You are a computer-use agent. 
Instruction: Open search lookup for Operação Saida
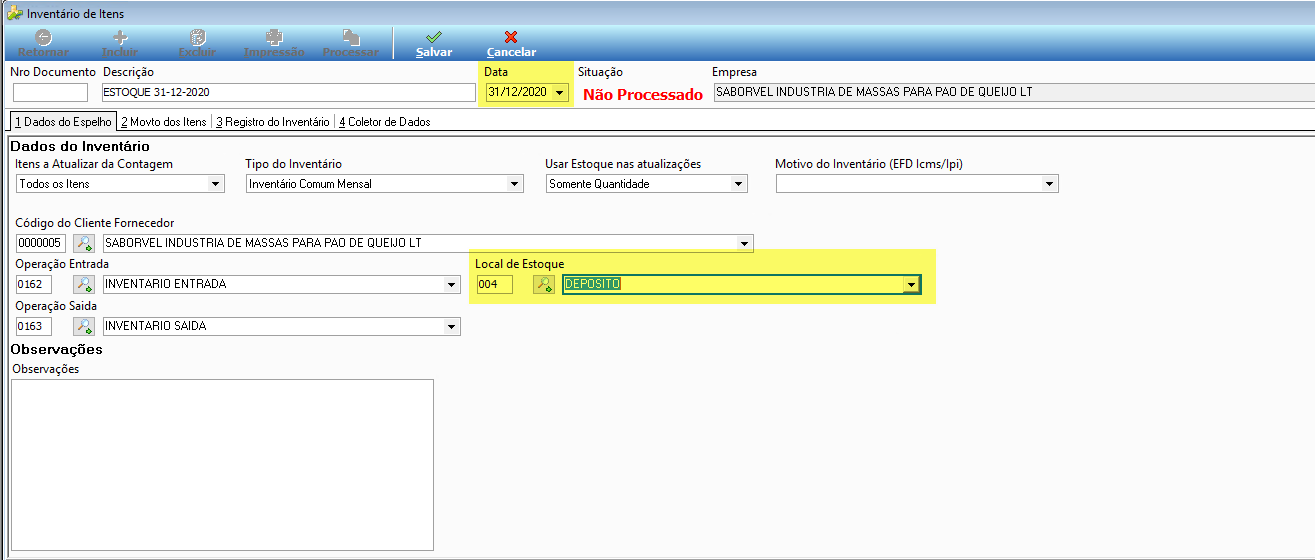tap(83, 326)
